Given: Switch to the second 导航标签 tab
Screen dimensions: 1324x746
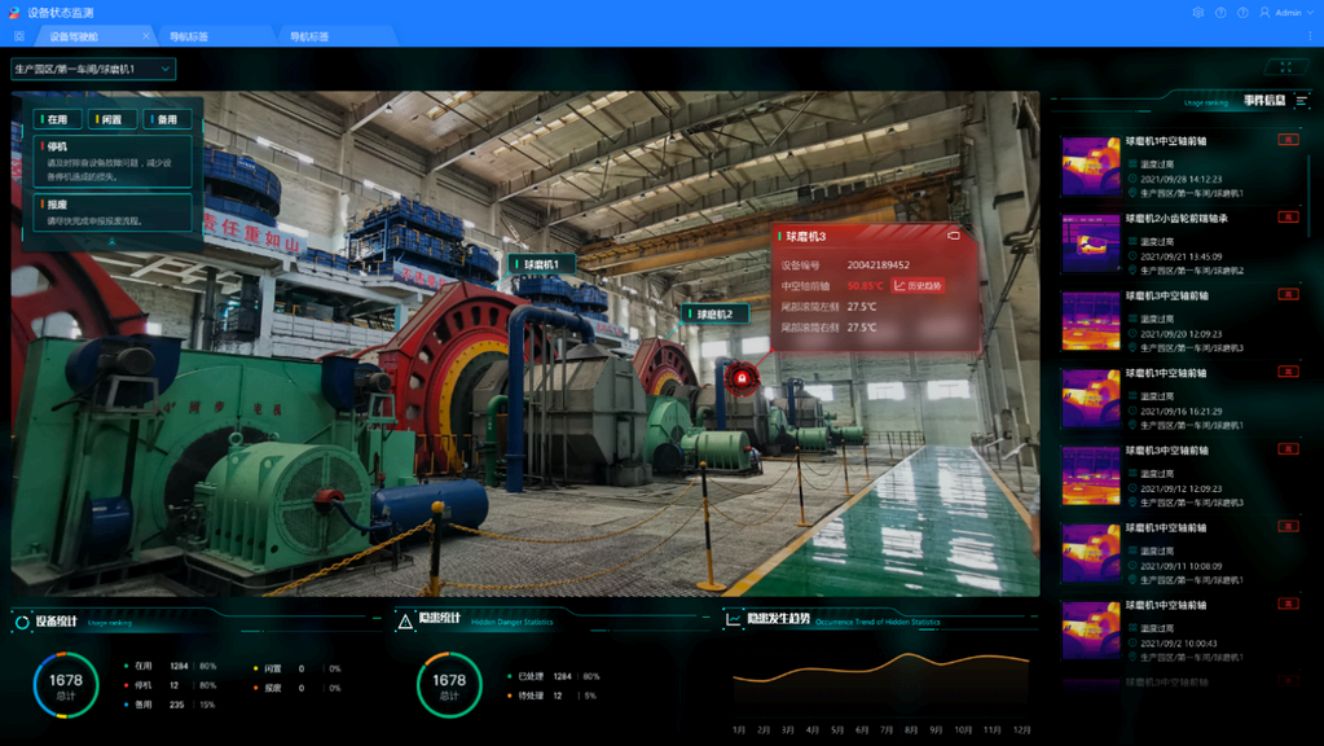Looking at the screenshot, I should pos(309,37).
